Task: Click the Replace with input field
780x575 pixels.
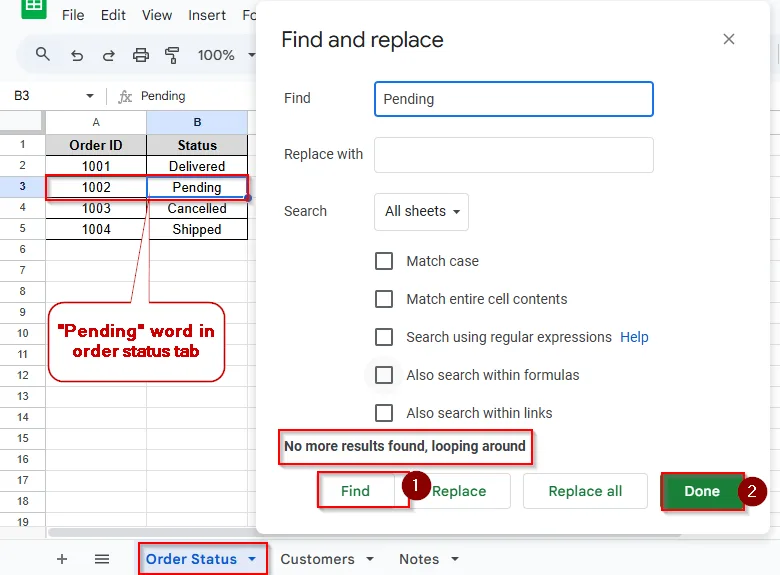Action: tap(514, 155)
